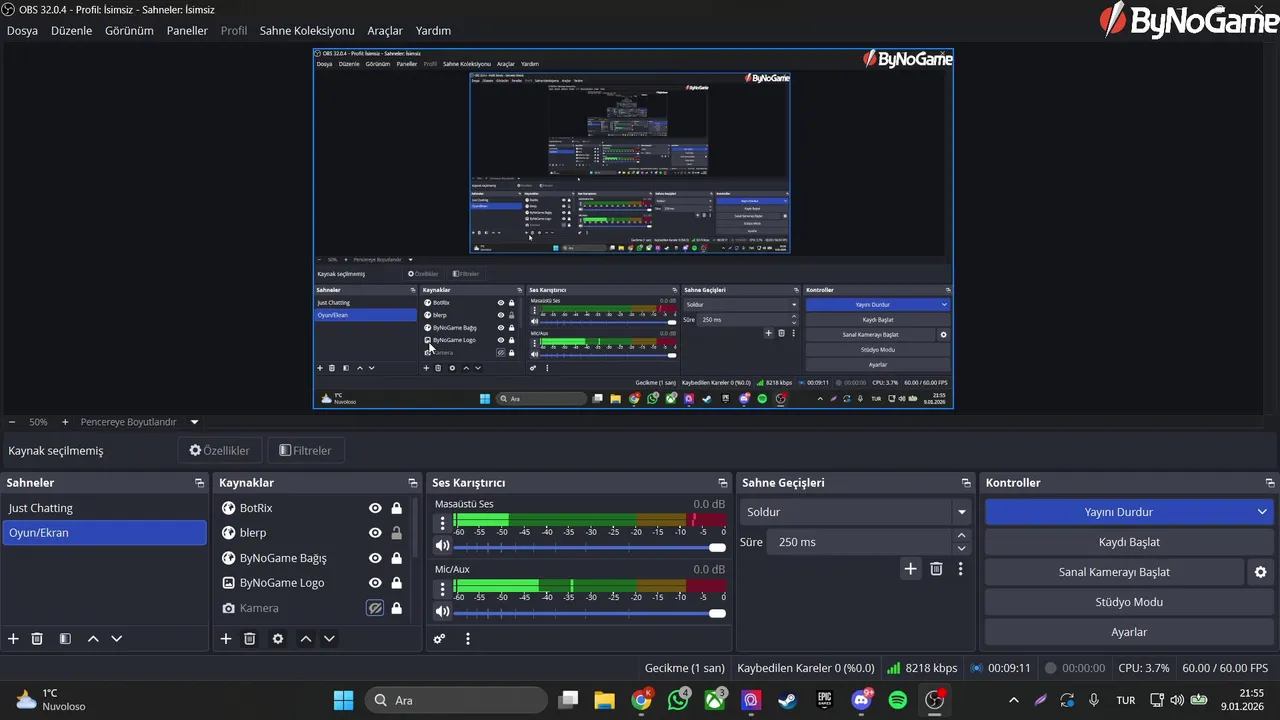Lock the blerp source
The height and width of the screenshot is (720, 1280).
click(396, 533)
